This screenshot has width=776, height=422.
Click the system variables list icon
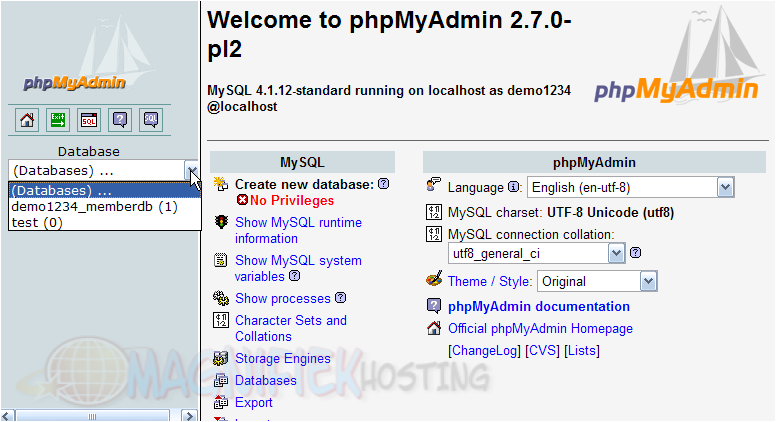(221, 260)
